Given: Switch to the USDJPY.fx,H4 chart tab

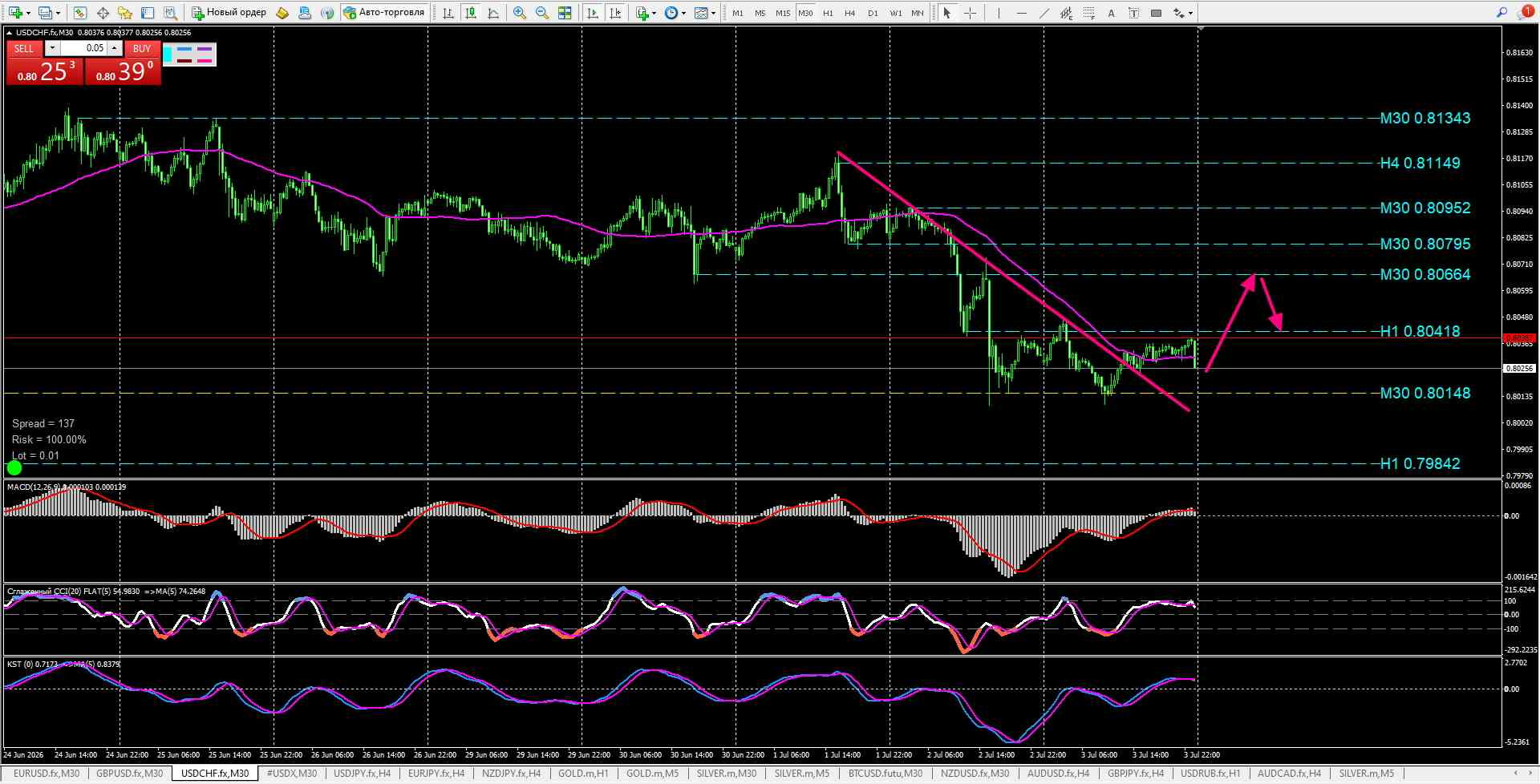Looking at the screenshot, I should [x=362, y=774].
